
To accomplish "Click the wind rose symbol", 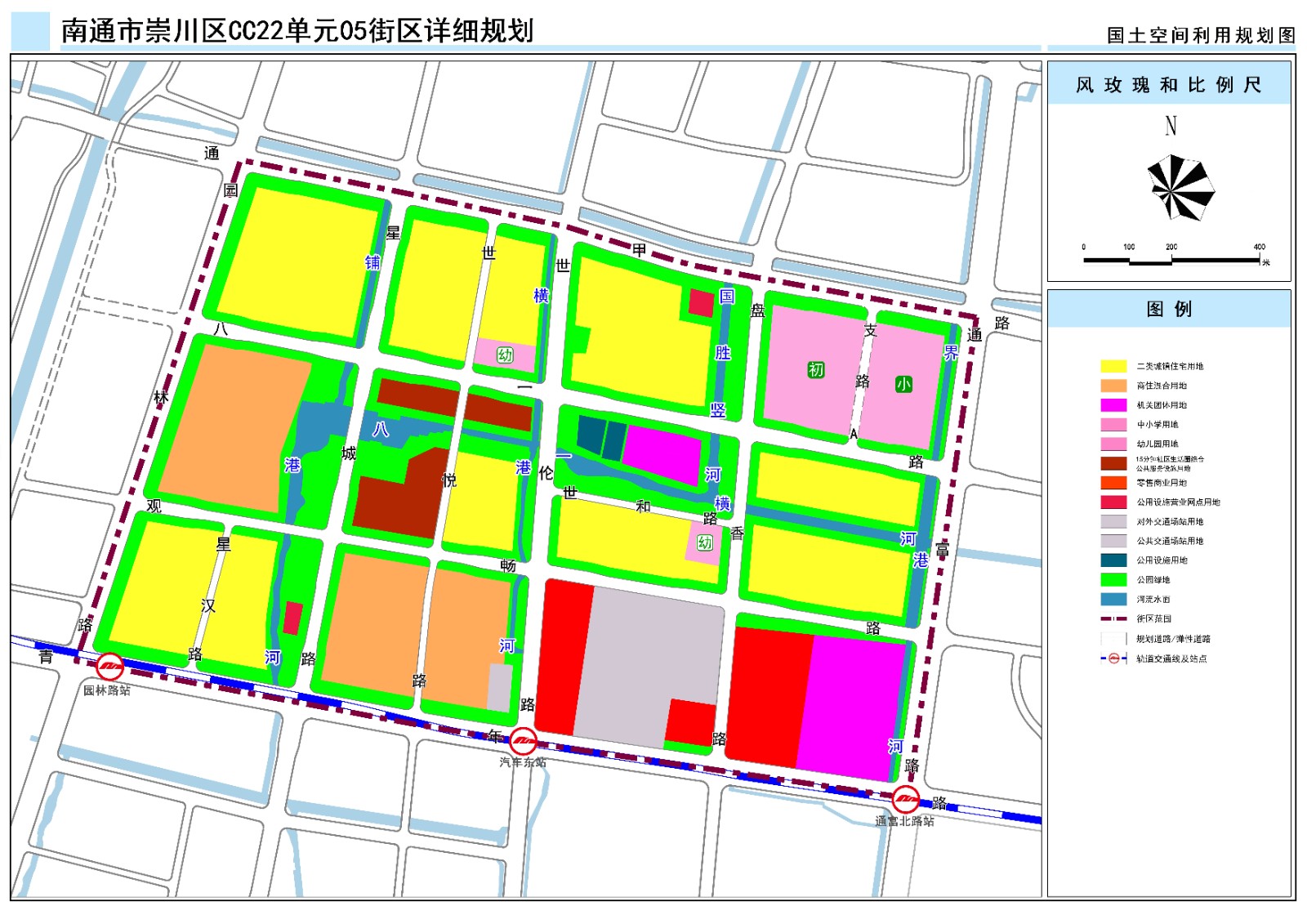I will pyautogui.click(x=1171, y=191).
